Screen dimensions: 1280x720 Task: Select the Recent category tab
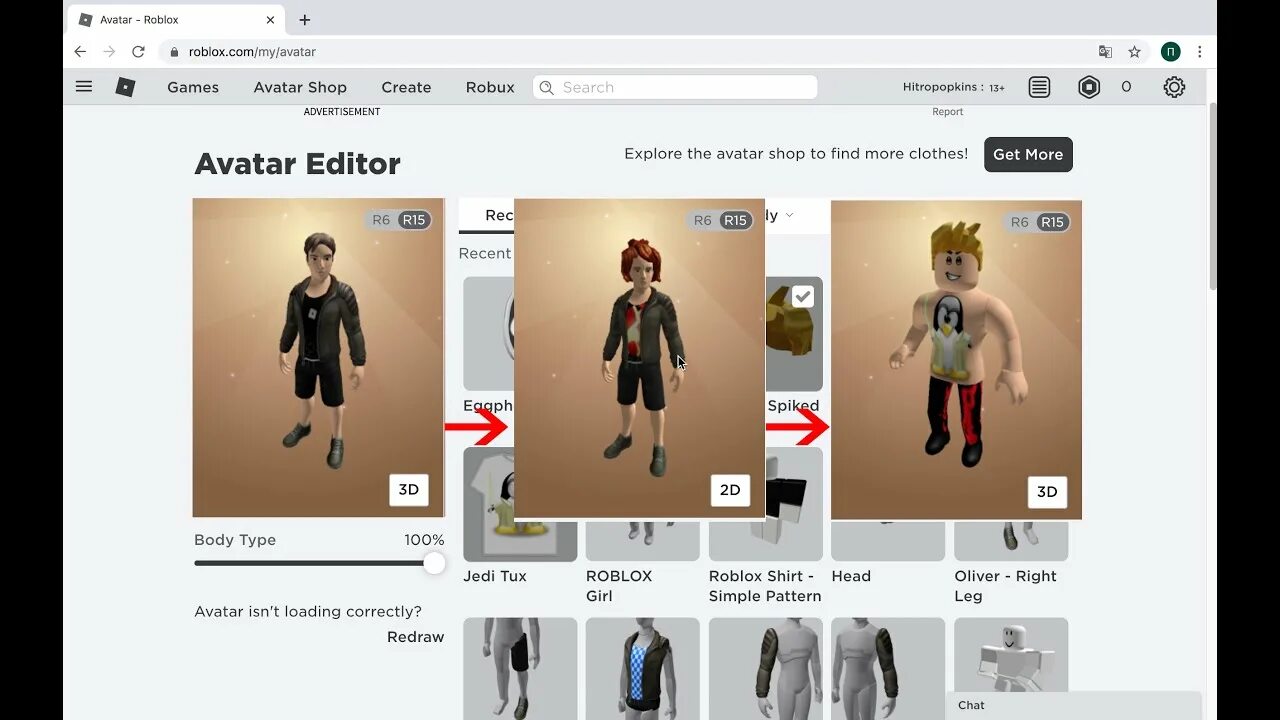click(x=487, y=215)
